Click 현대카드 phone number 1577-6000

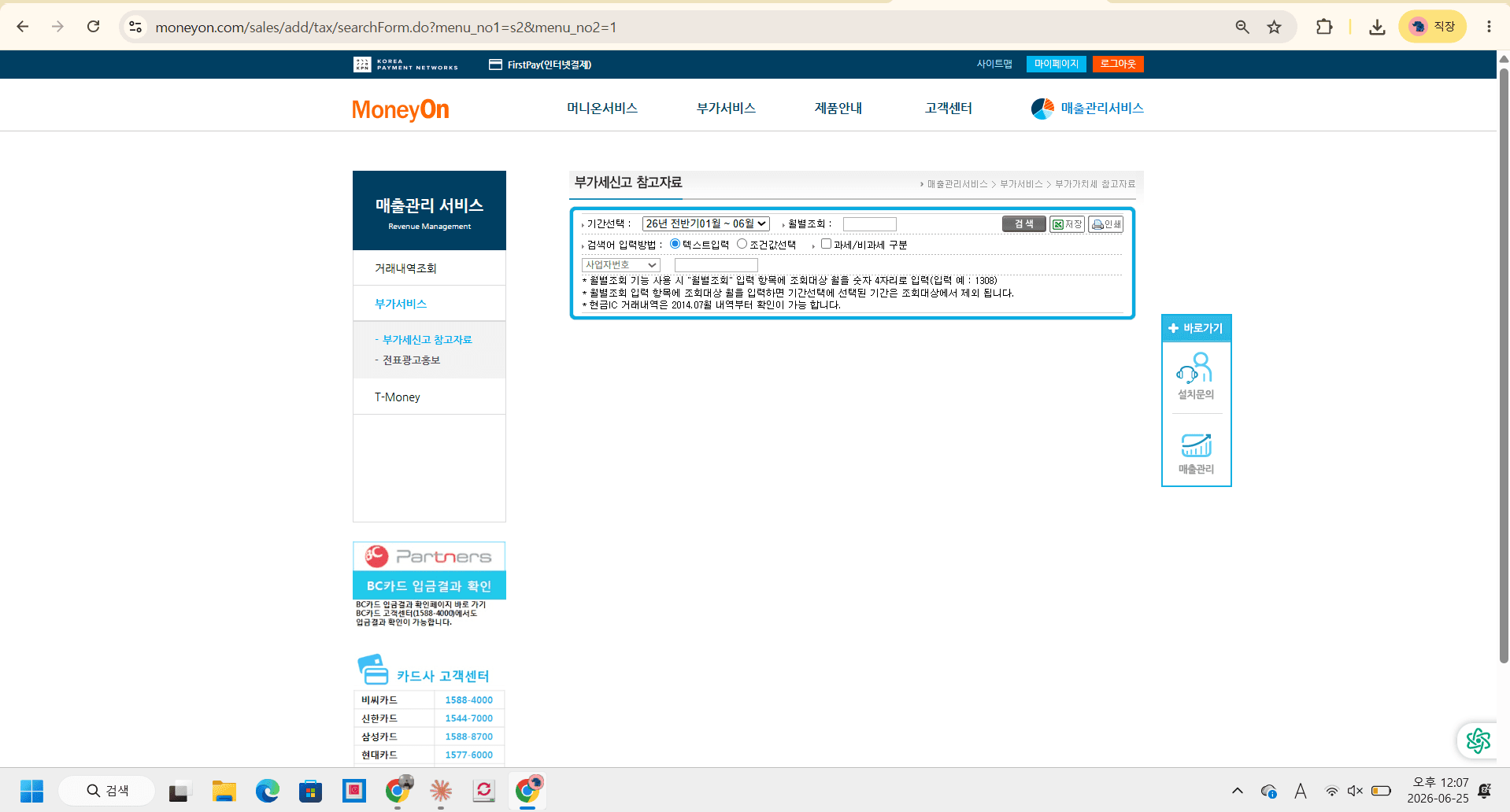point(468,755)
